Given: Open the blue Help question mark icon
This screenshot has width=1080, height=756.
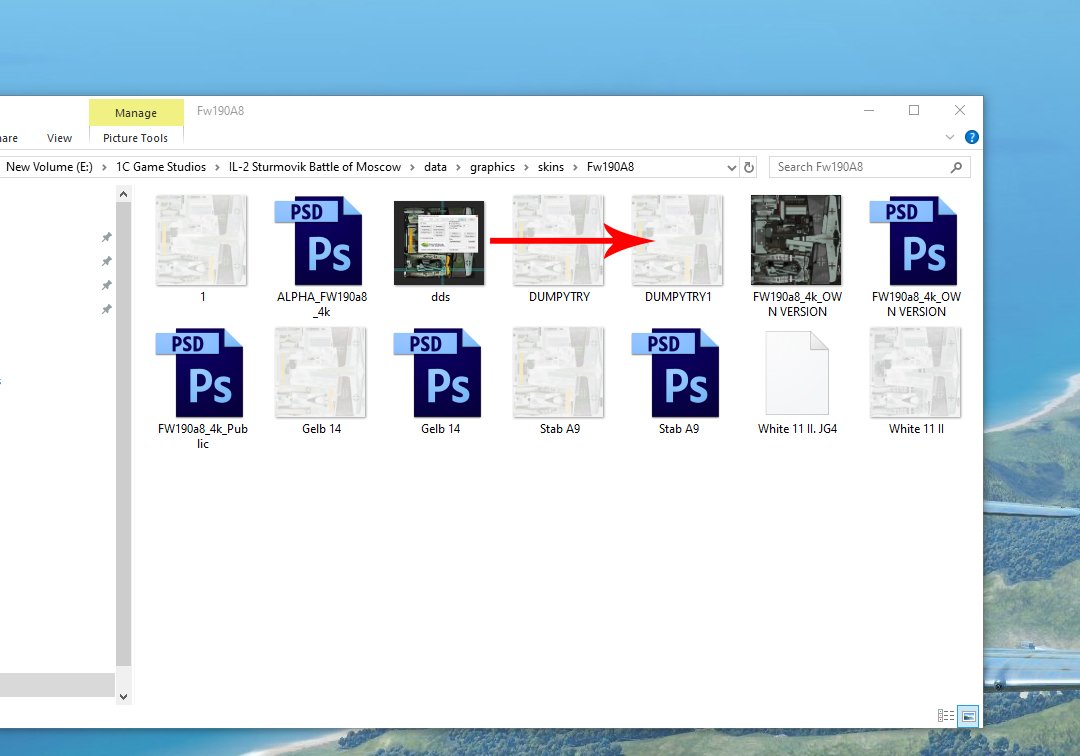Looking at the screenshot, I should (971, 137).
